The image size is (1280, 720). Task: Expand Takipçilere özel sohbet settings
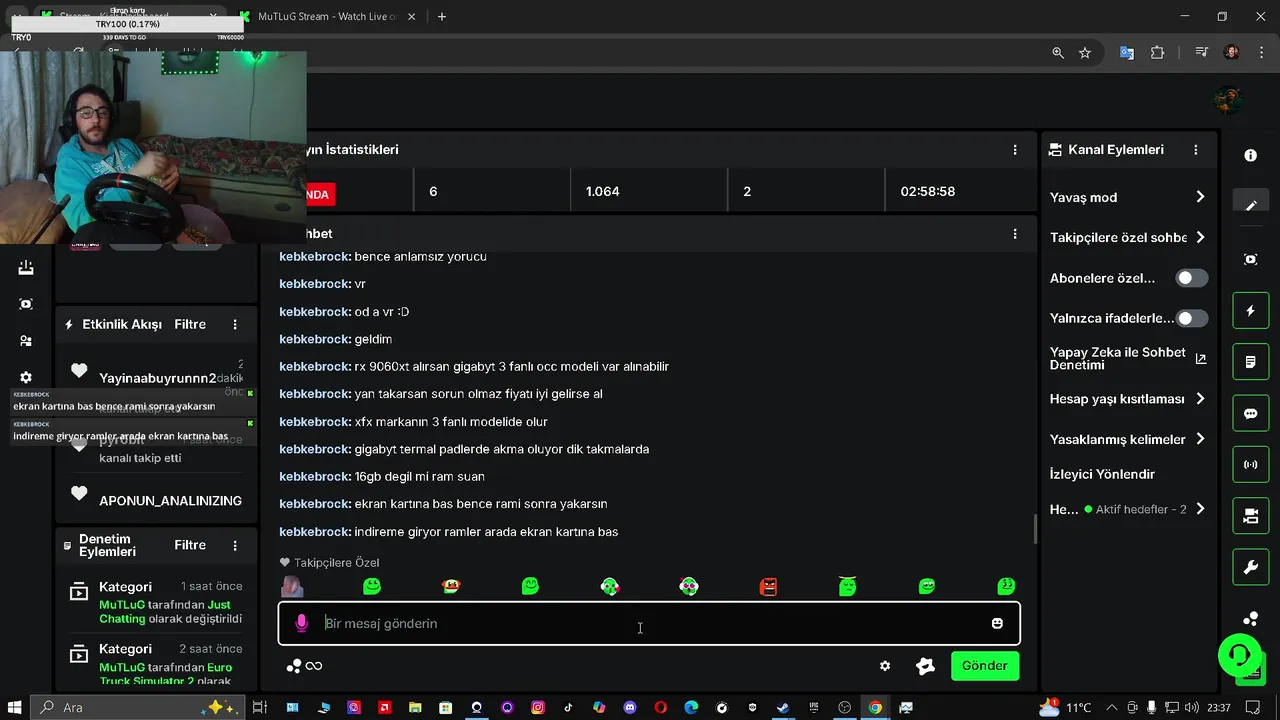tap(1128, 237)
